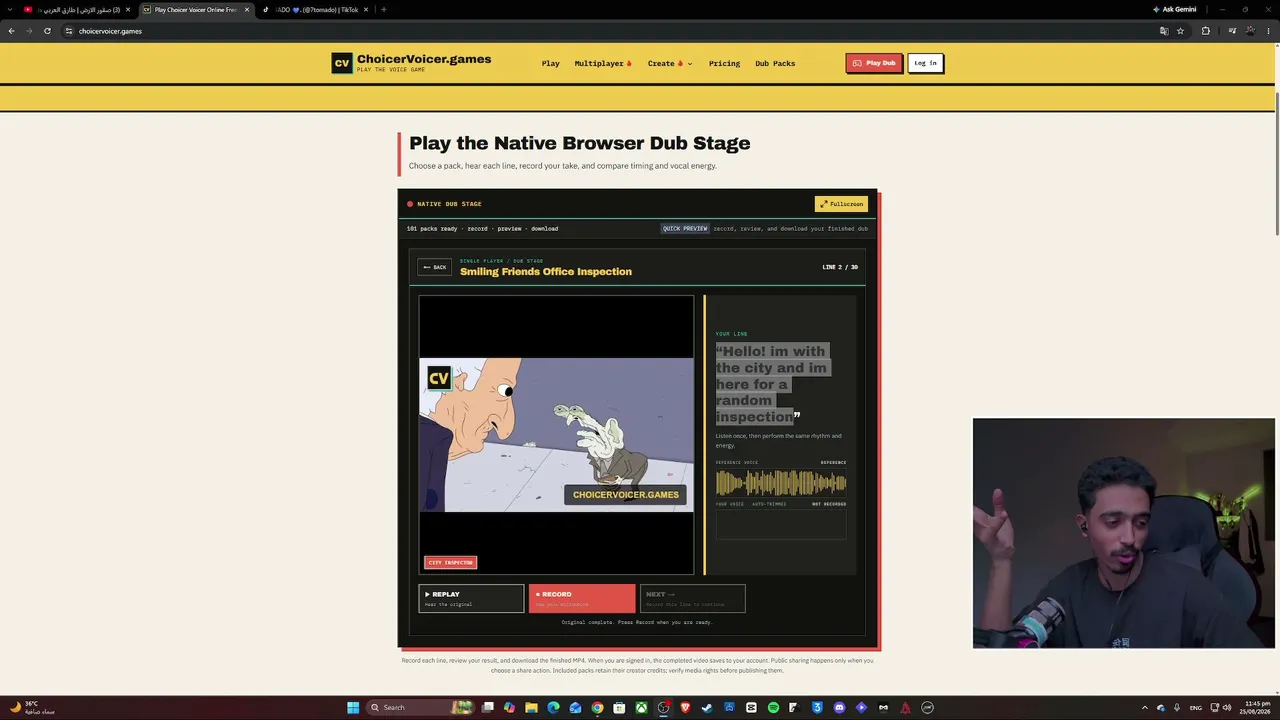1280x720 pixels.
Task: Click the disabled Next button
Action: point(692,598)
